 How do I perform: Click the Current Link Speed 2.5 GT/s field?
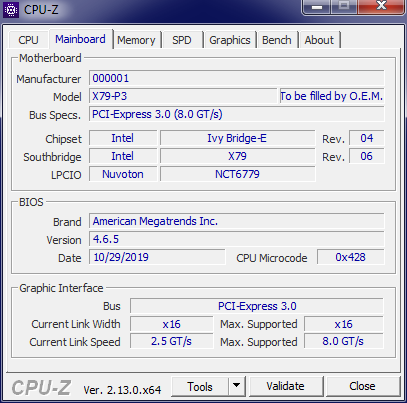(x=171, y=341)
